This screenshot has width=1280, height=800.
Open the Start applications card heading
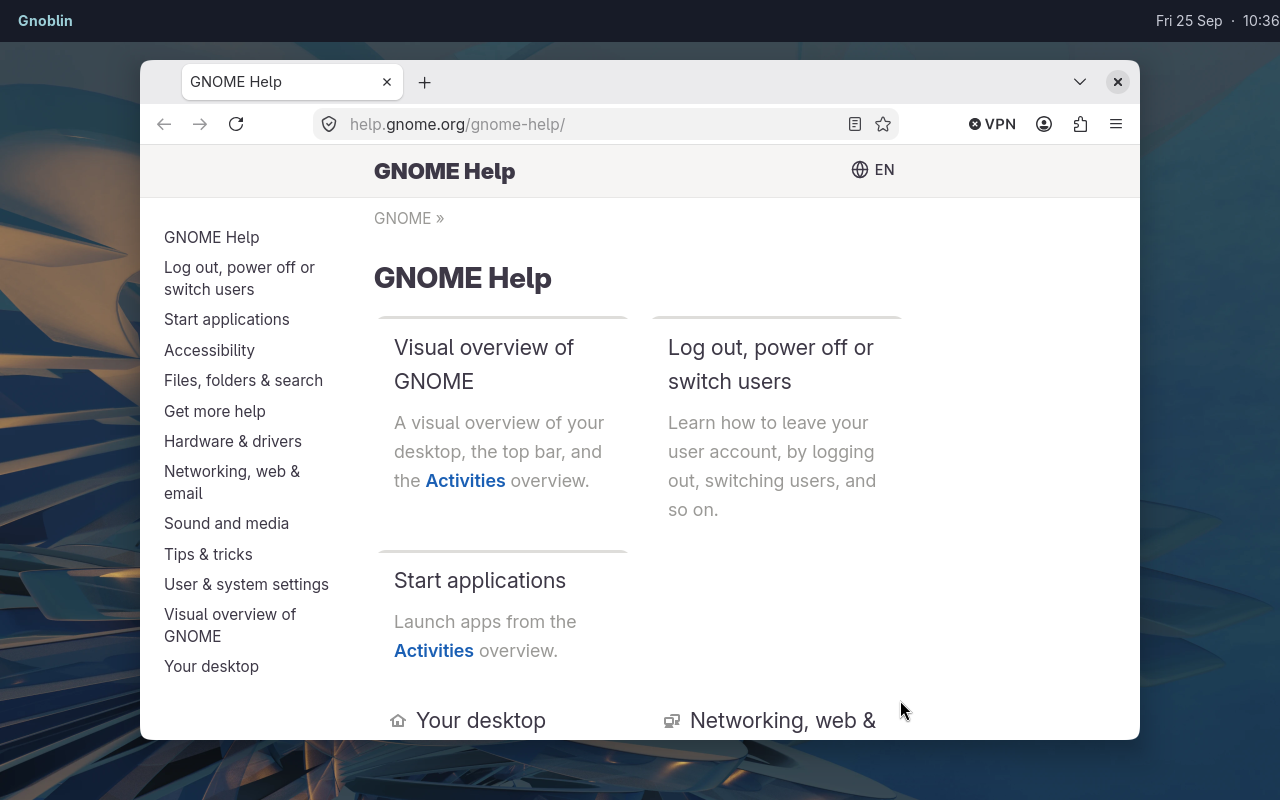pyautogui.click(x=480, y=581)
